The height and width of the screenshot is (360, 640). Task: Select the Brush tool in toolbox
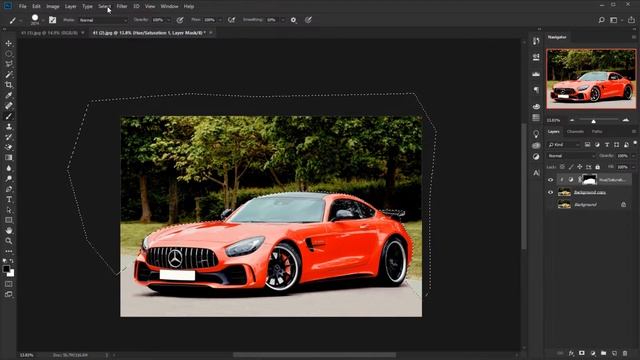click(x=9, y=116)
